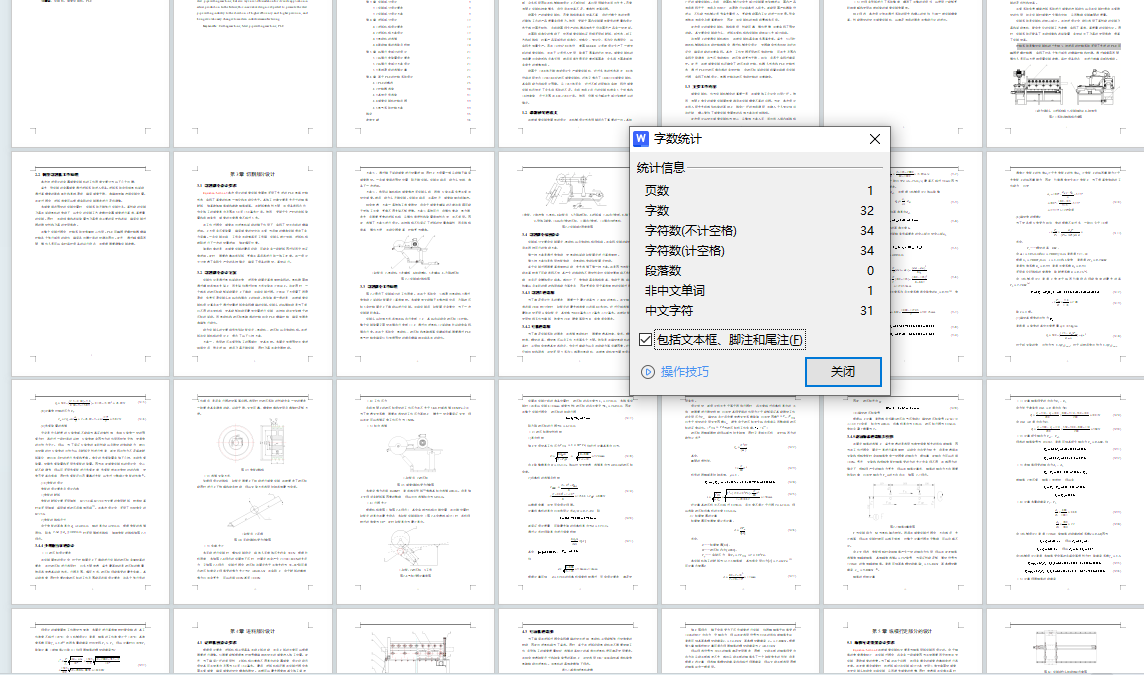
Task: Select the 页数 label
Action: 657,190
